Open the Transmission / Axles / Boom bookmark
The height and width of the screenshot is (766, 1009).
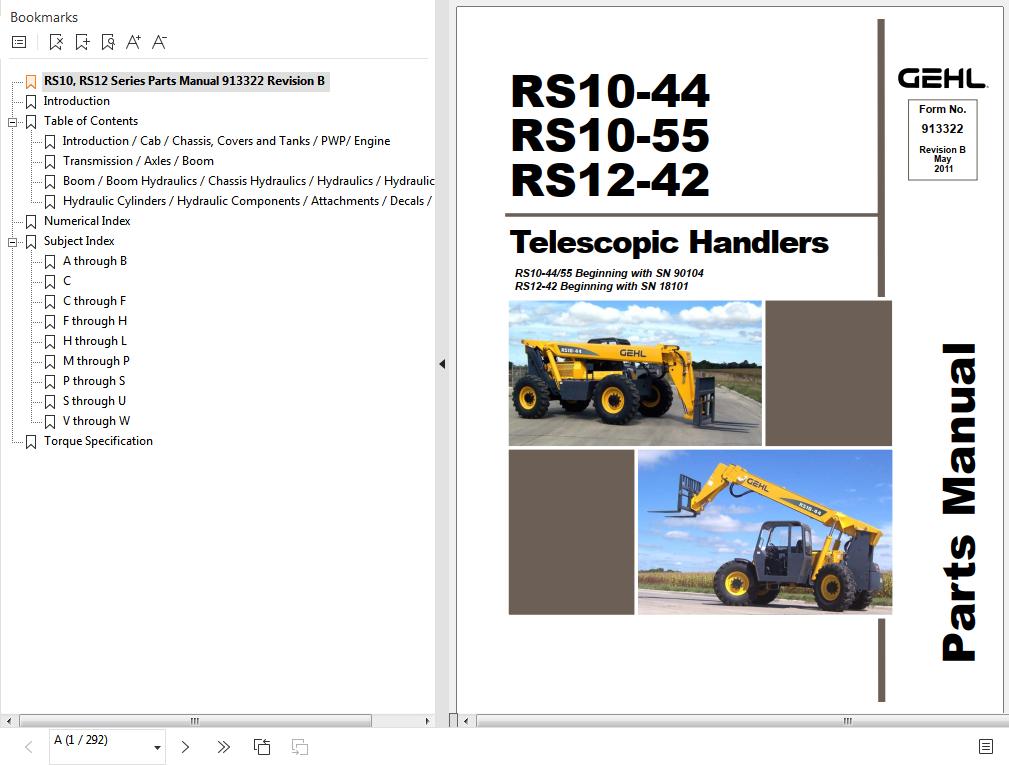coord(138,161)
